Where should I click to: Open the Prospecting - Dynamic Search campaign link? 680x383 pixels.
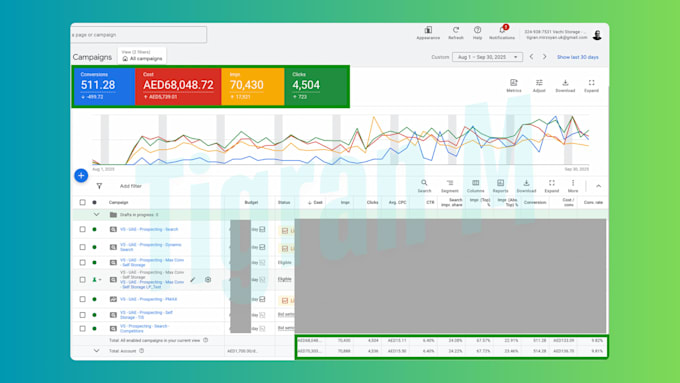(x=151, y=247)
